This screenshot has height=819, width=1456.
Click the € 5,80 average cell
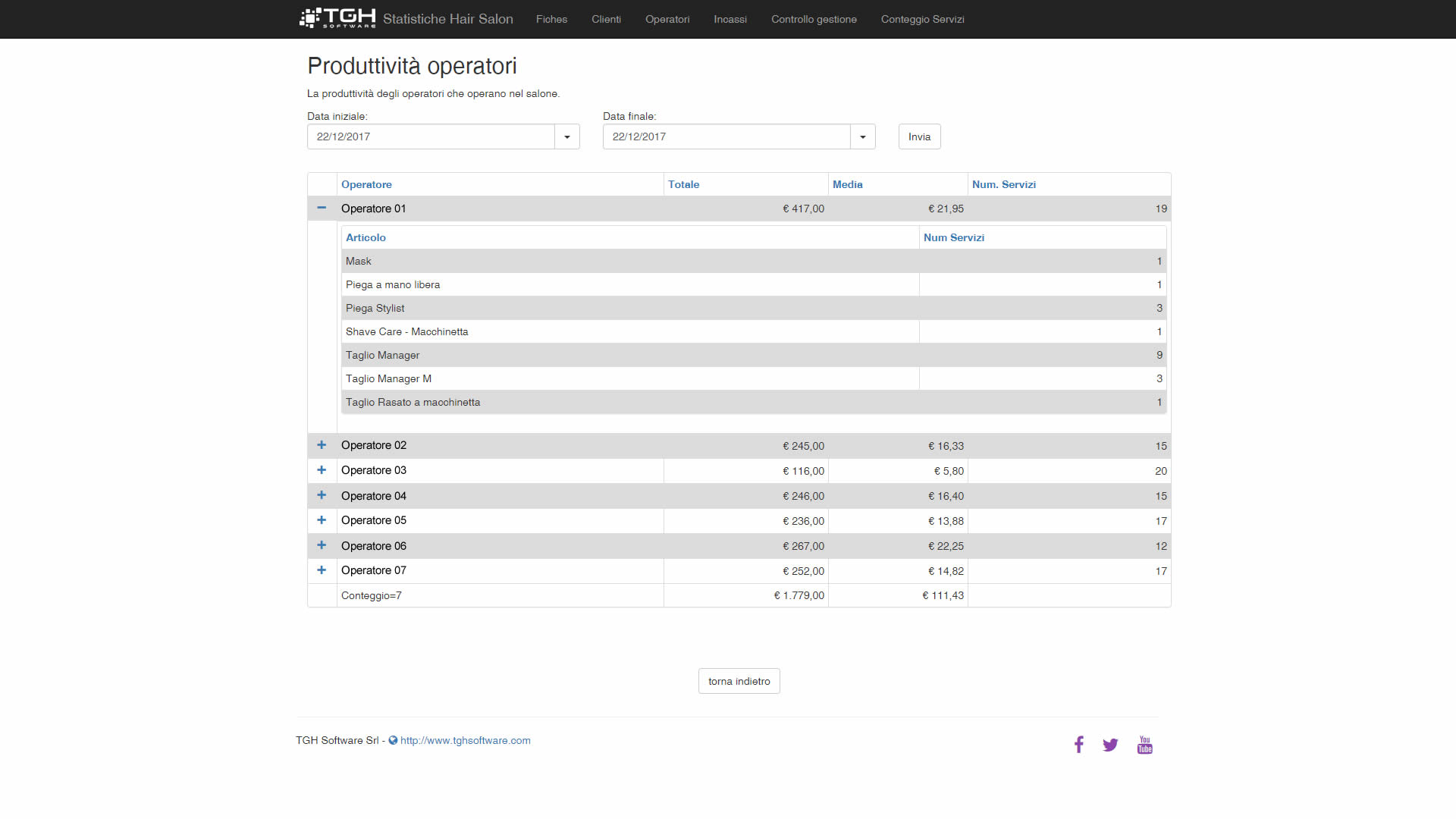(898, 471)
